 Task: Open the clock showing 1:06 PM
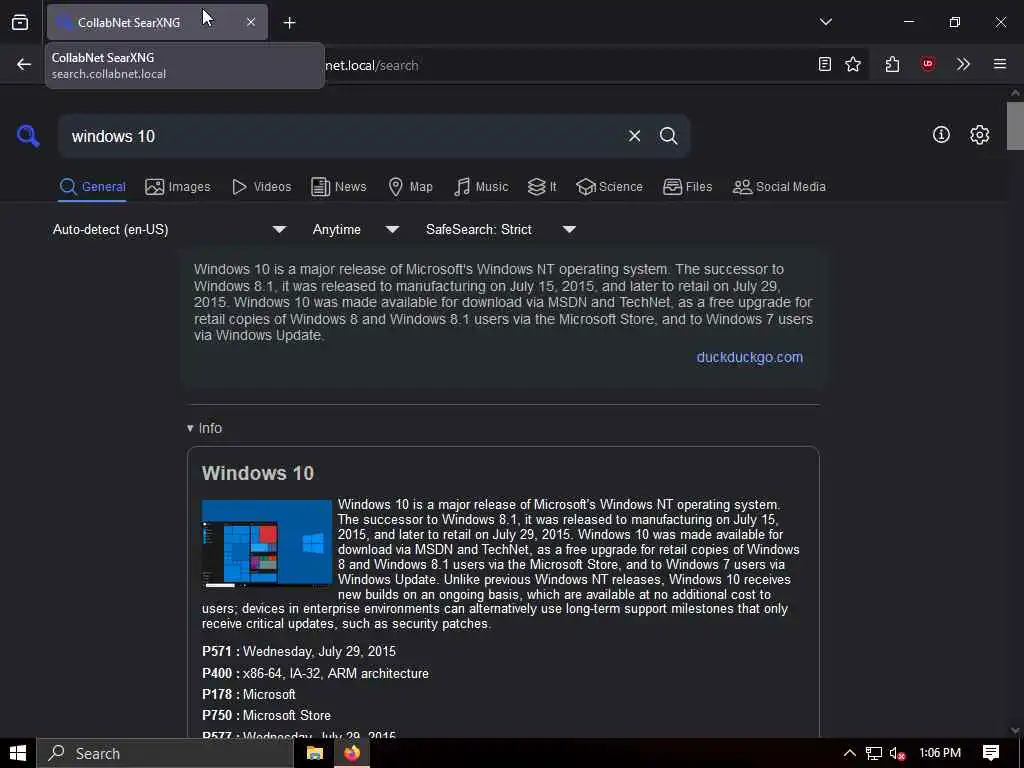[x=940, y=753]
